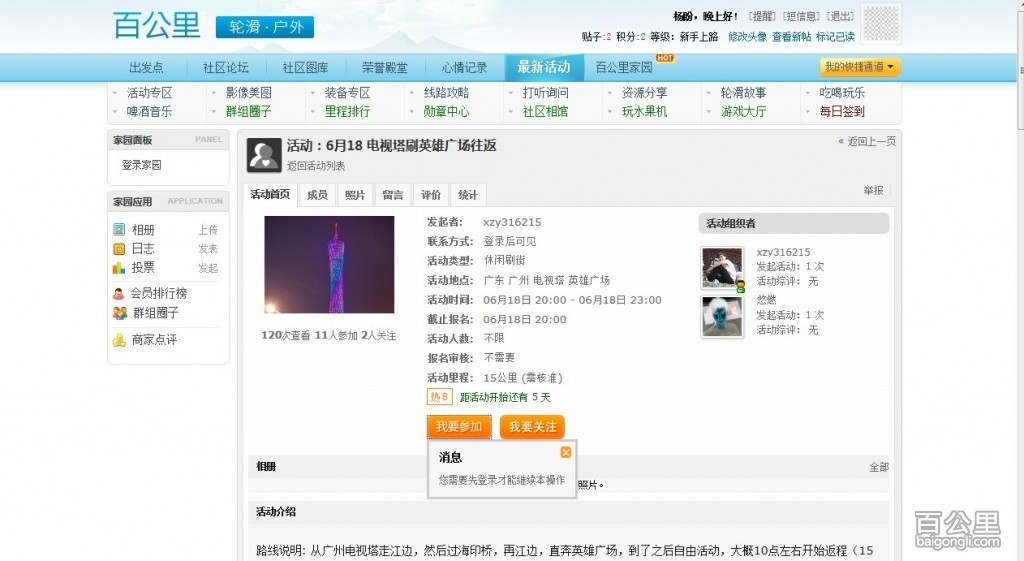Click the 我要参加 button
This screenshot has height=561, width=1024.
[x=459, y=427]
